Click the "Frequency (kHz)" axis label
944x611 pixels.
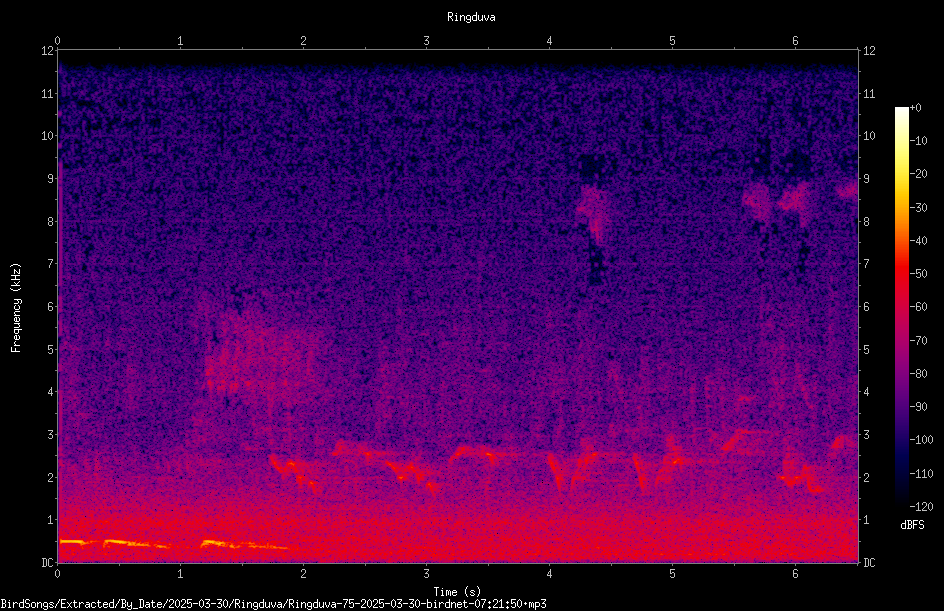click(x=16, y=308)
